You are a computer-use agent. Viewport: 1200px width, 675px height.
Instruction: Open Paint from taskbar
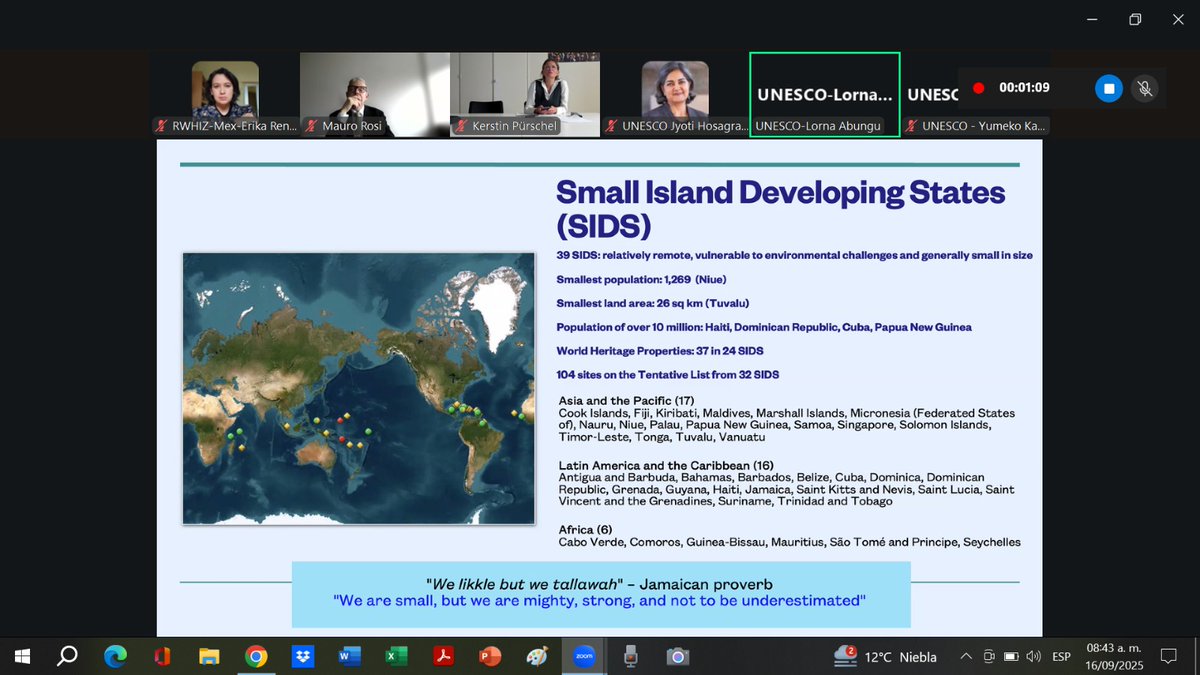point(537,657)
